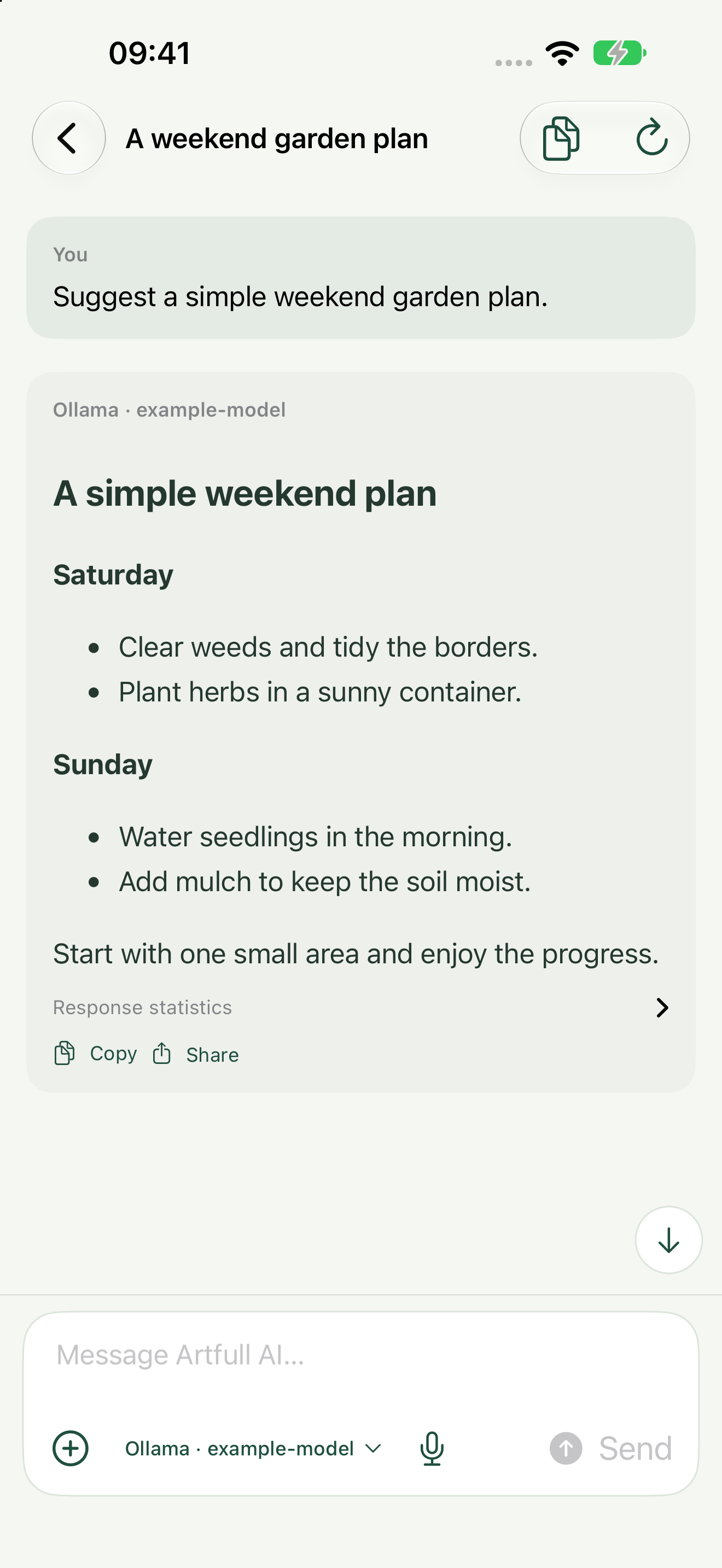Start voice input with the microphone icon
This screenshot has width=722, height=1568.
432,1448
